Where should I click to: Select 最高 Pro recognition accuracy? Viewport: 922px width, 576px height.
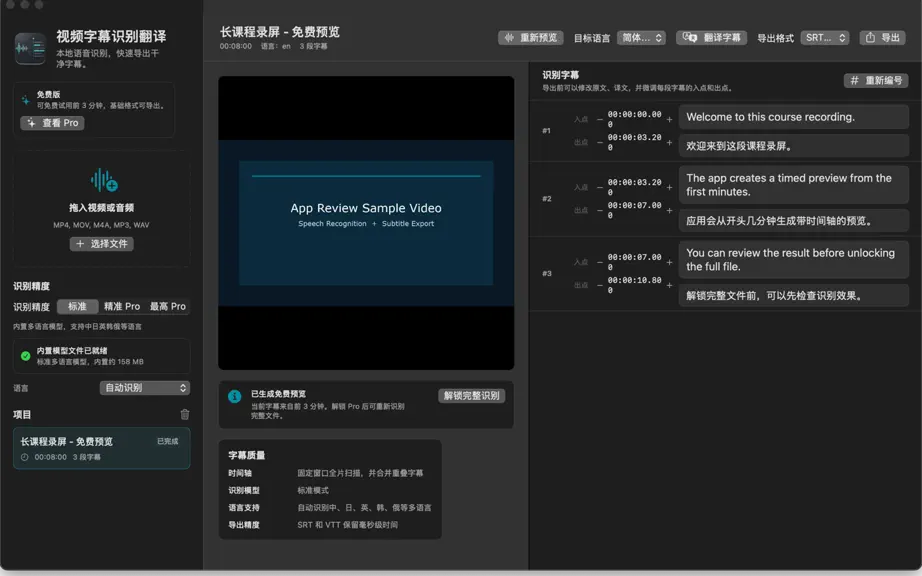pyautogui.click(x=168, y=306)
